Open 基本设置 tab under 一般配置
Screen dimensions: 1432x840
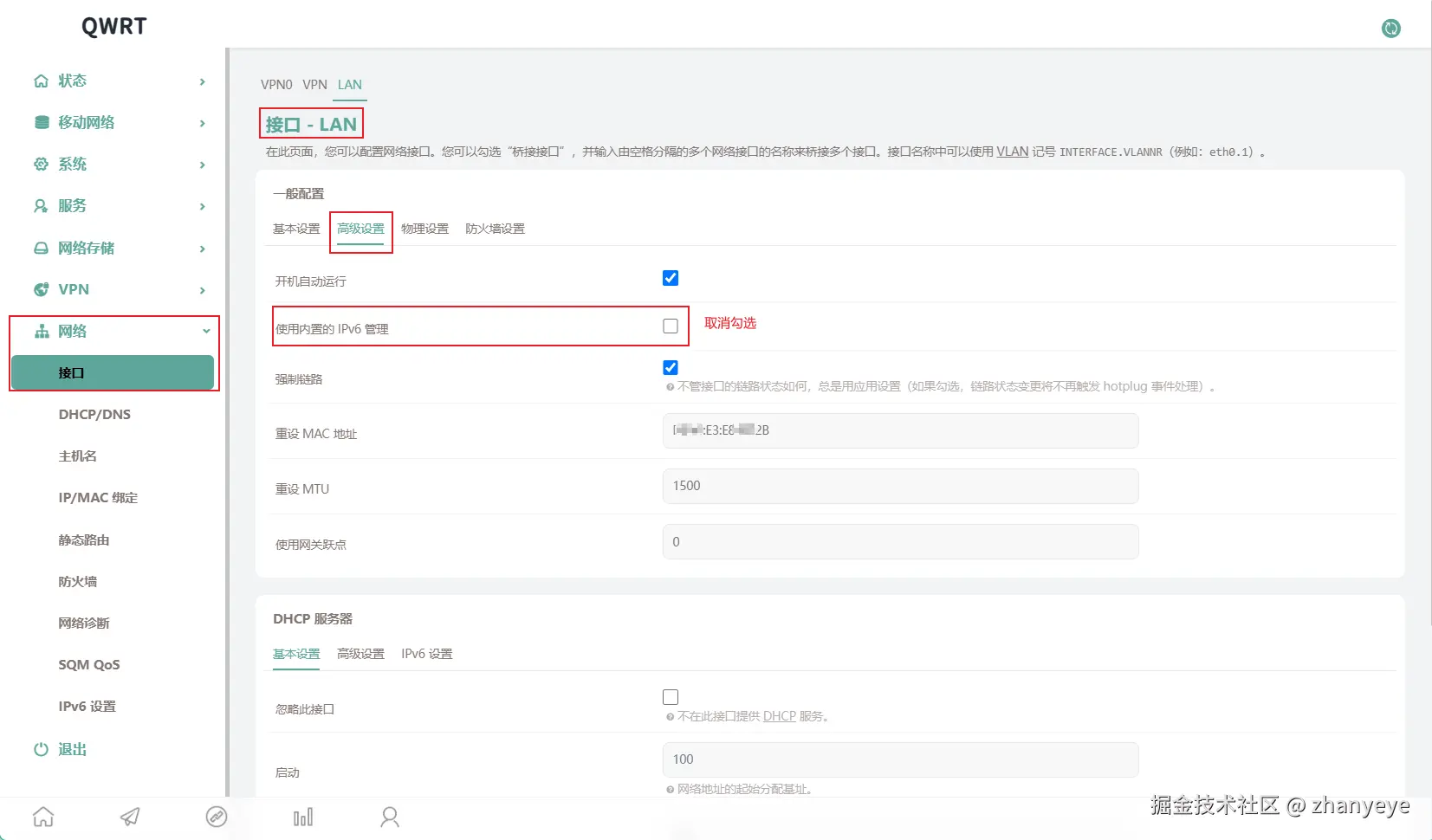(x=296, y=229)
